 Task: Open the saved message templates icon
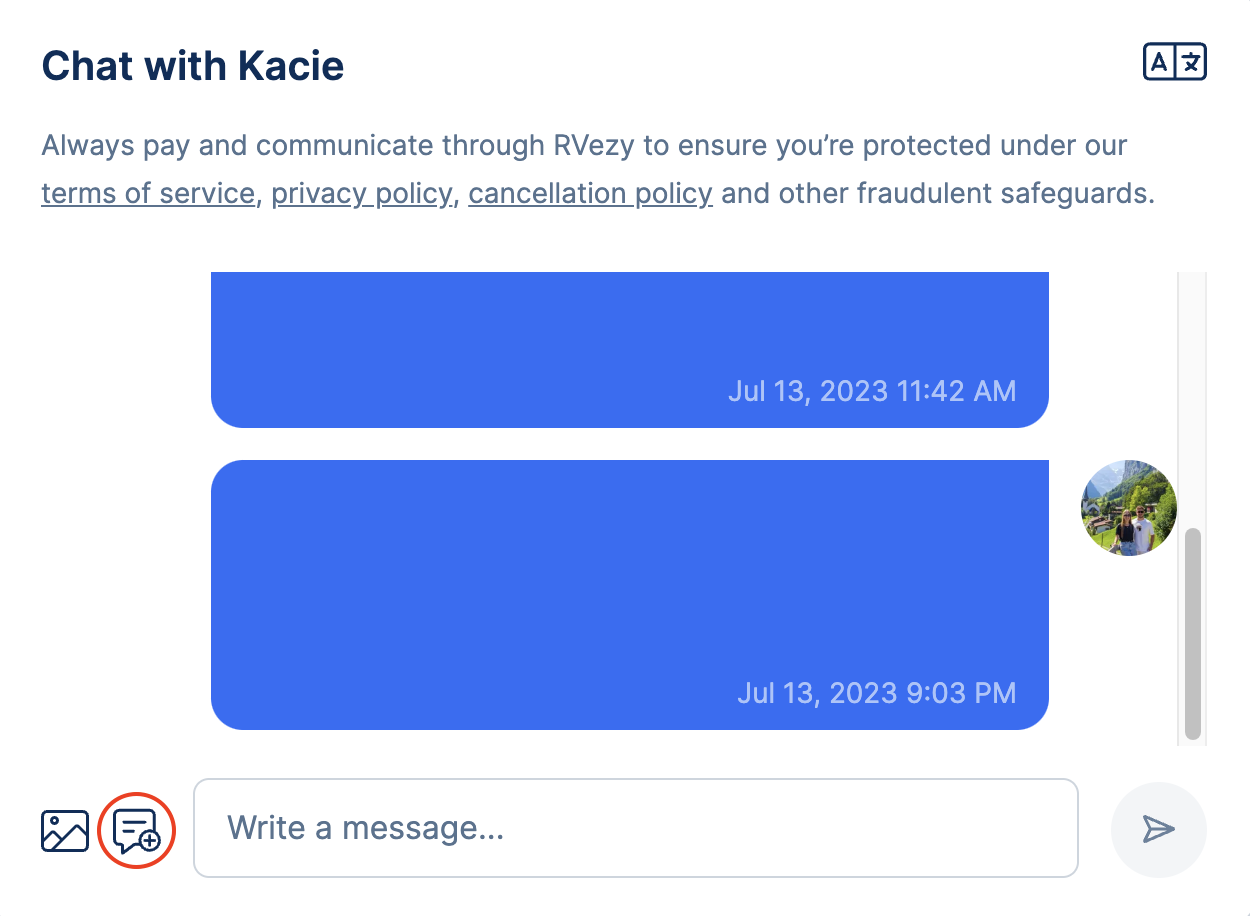(137, 830)
